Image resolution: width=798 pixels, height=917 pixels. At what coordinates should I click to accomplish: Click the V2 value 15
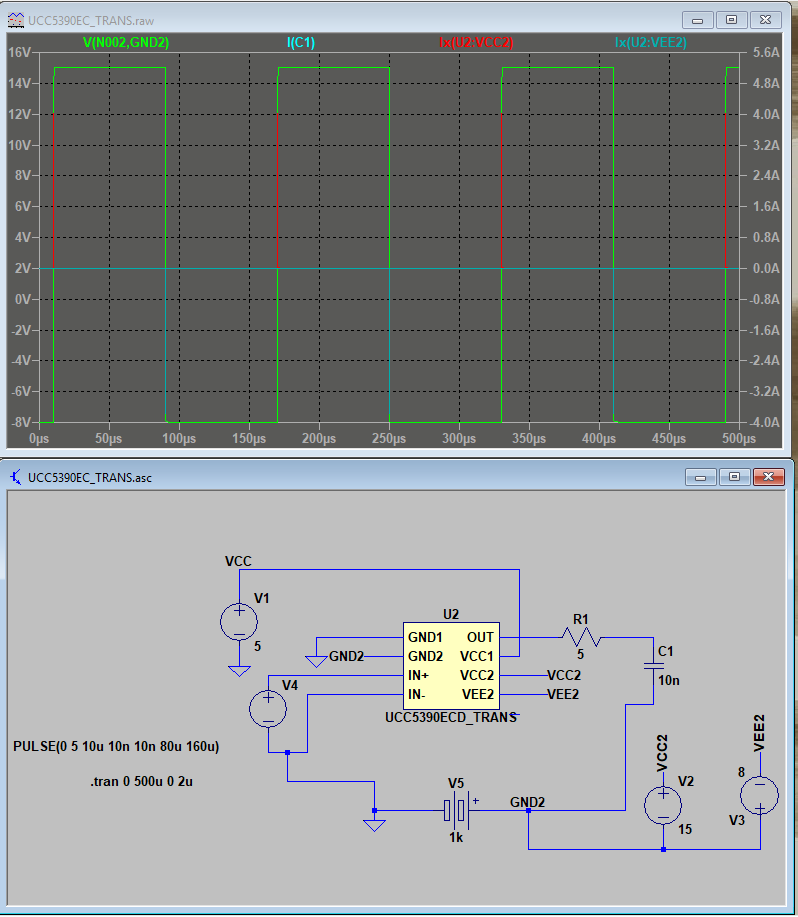click(685, 829)
